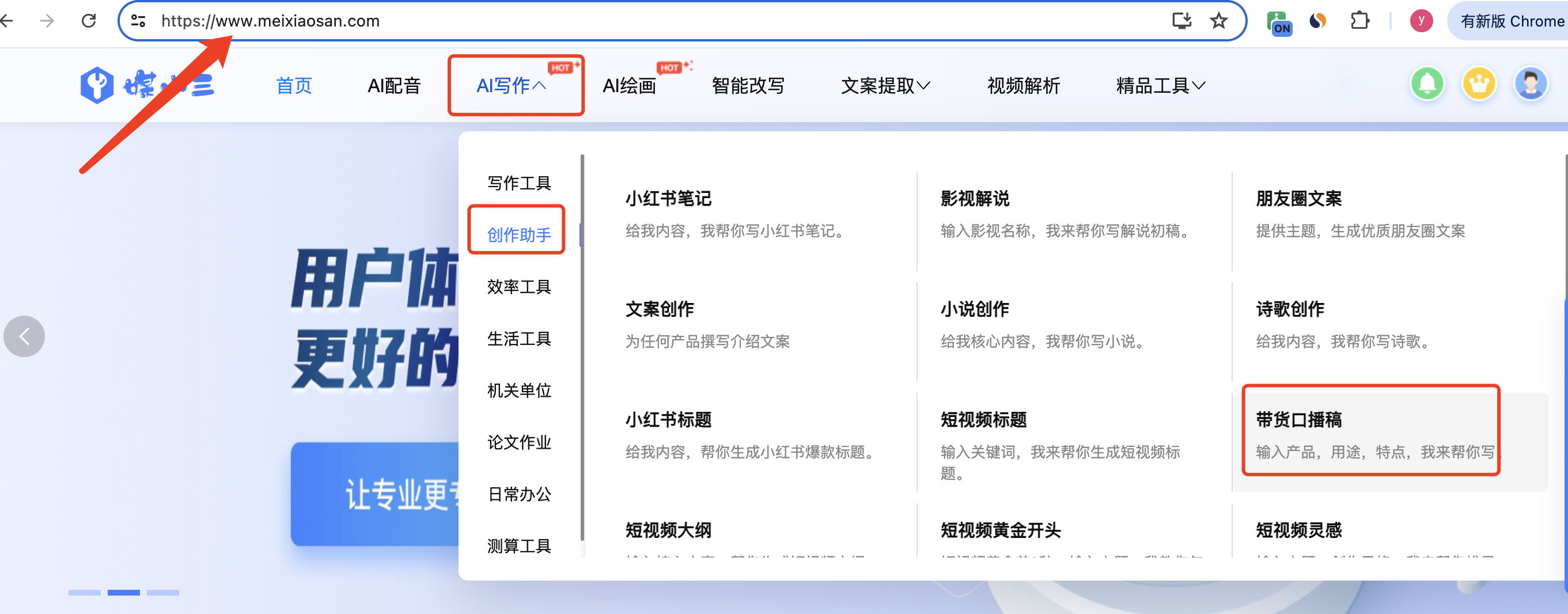Select 写作工具 category
Screen dimensions: 1568x614
click(x=519, y=183)
